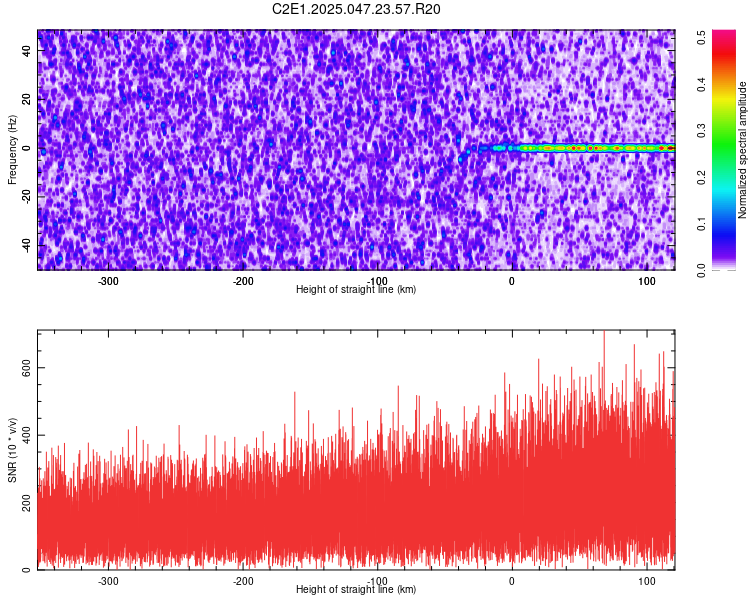Click the 400 tick on the SNR axis

click(27, 435)
